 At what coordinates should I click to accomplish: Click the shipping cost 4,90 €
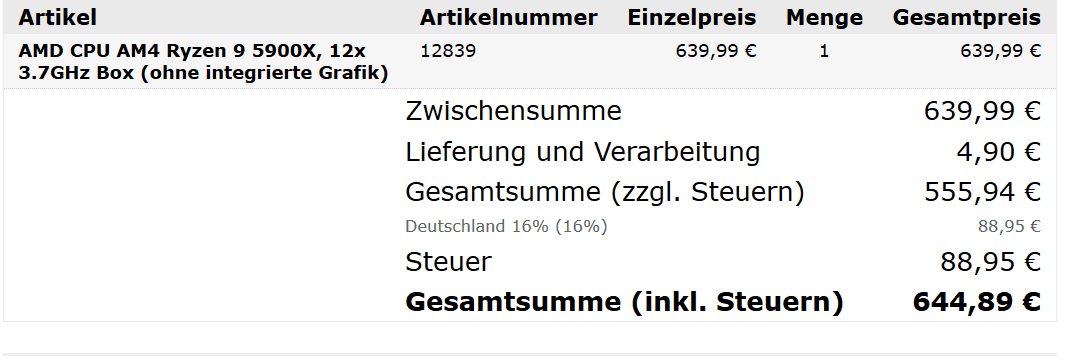[999, 152]
